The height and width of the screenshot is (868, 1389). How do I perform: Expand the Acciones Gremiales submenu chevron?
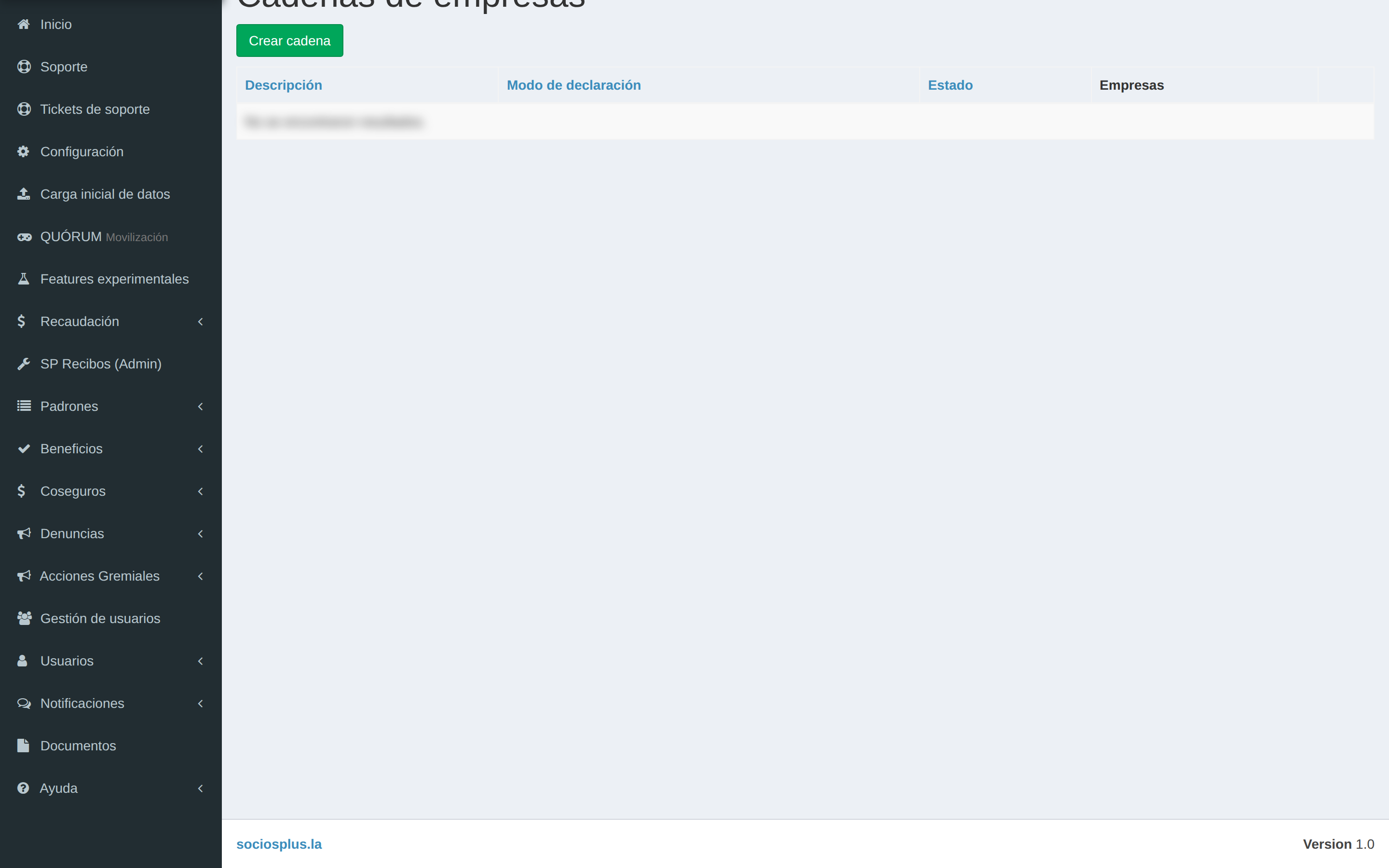(x=200, y=576)
